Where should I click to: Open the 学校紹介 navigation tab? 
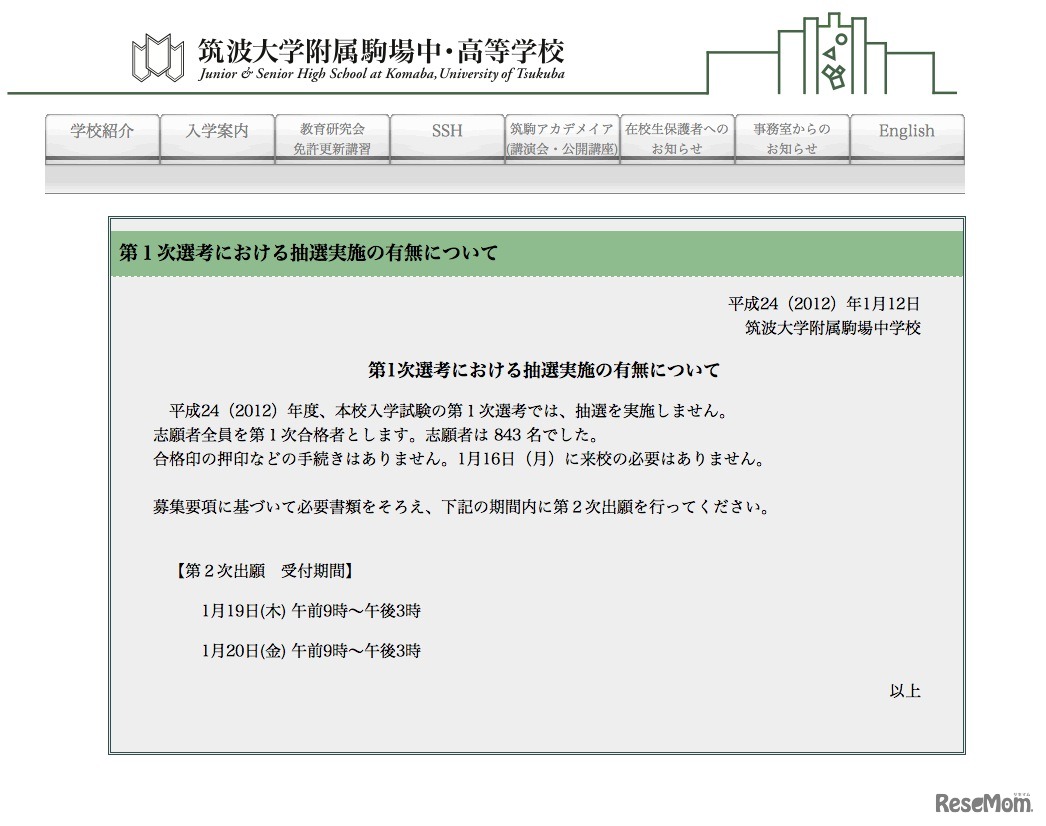pyautogui.click(x=101, y=132)
